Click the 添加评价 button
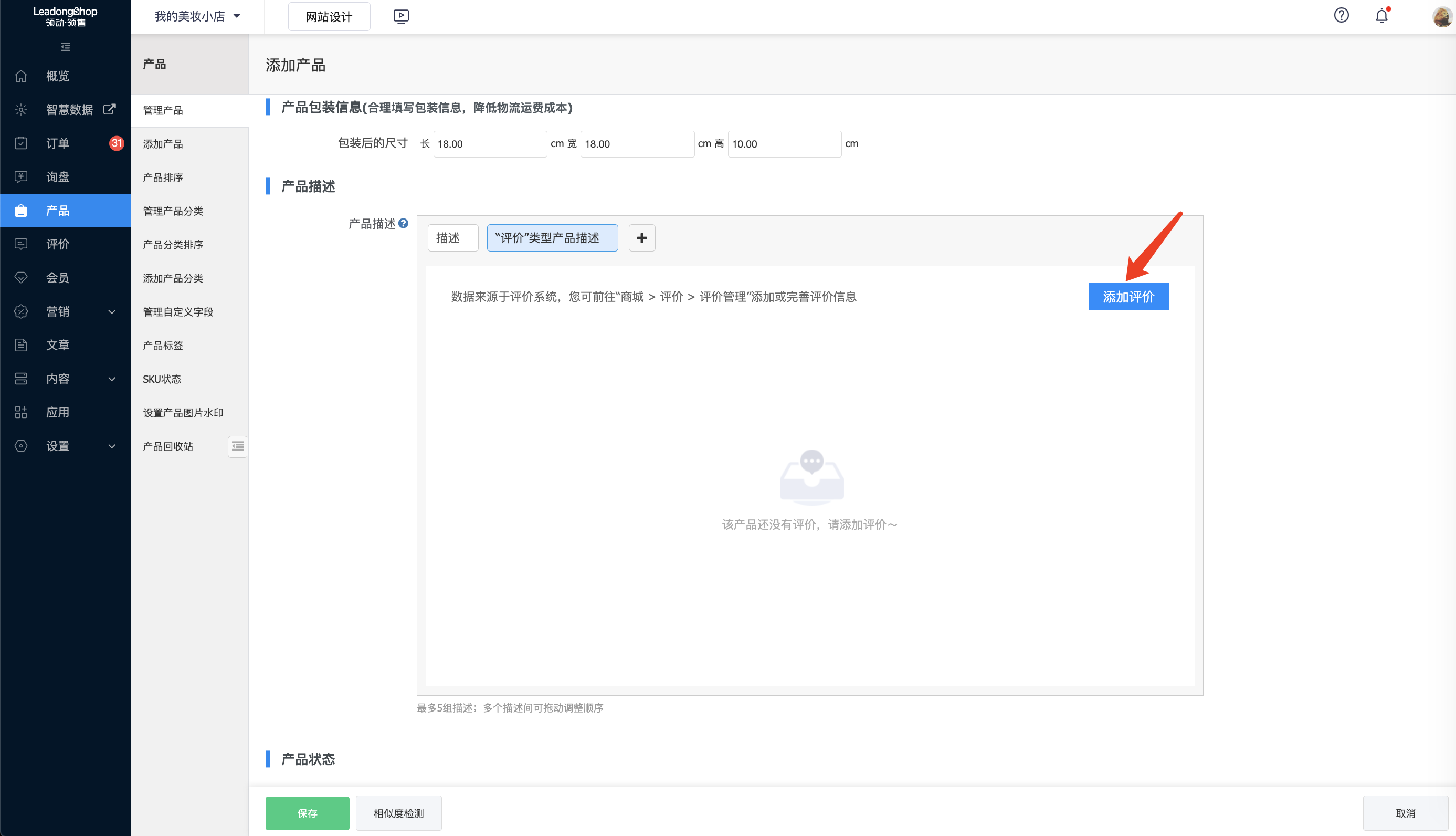 1128,296
